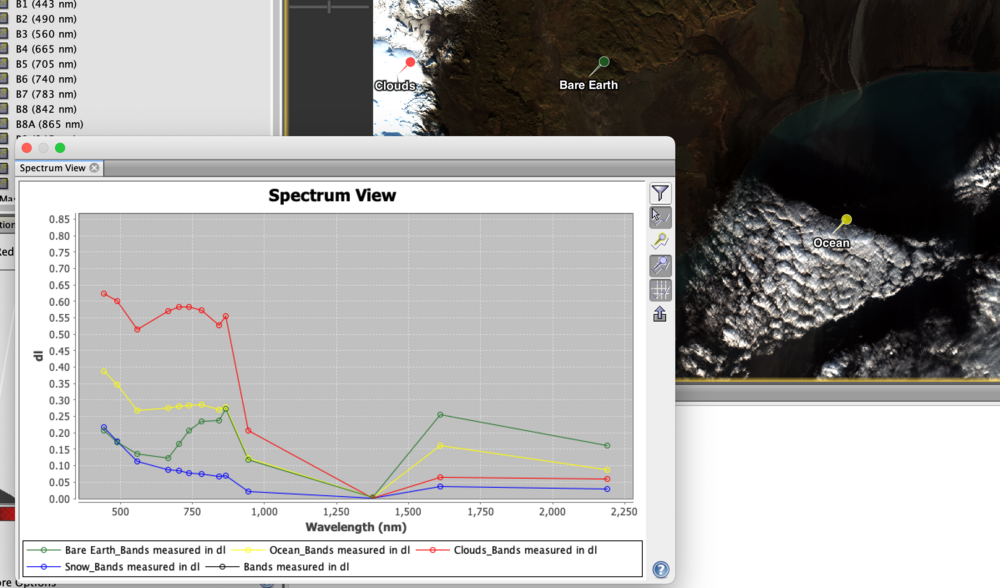Enable show spectra for selected pins
This screenshot has height=588, width=1000.
pyautogui.click(x=660, y=241)
